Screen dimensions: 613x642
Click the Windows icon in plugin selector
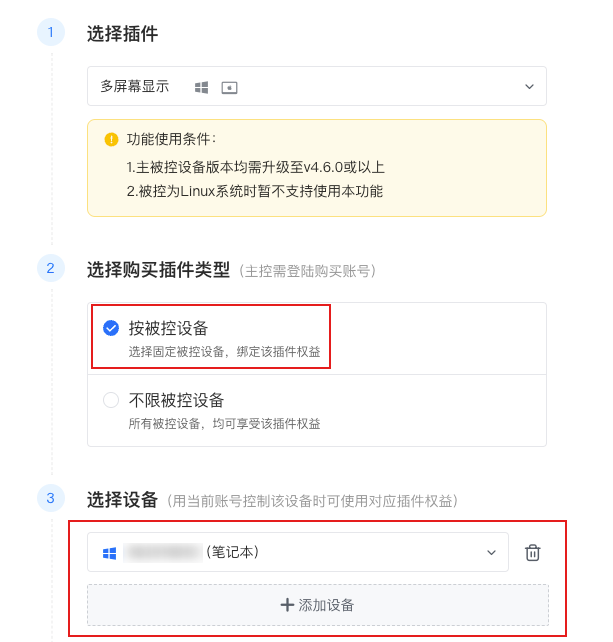[201, 87]
